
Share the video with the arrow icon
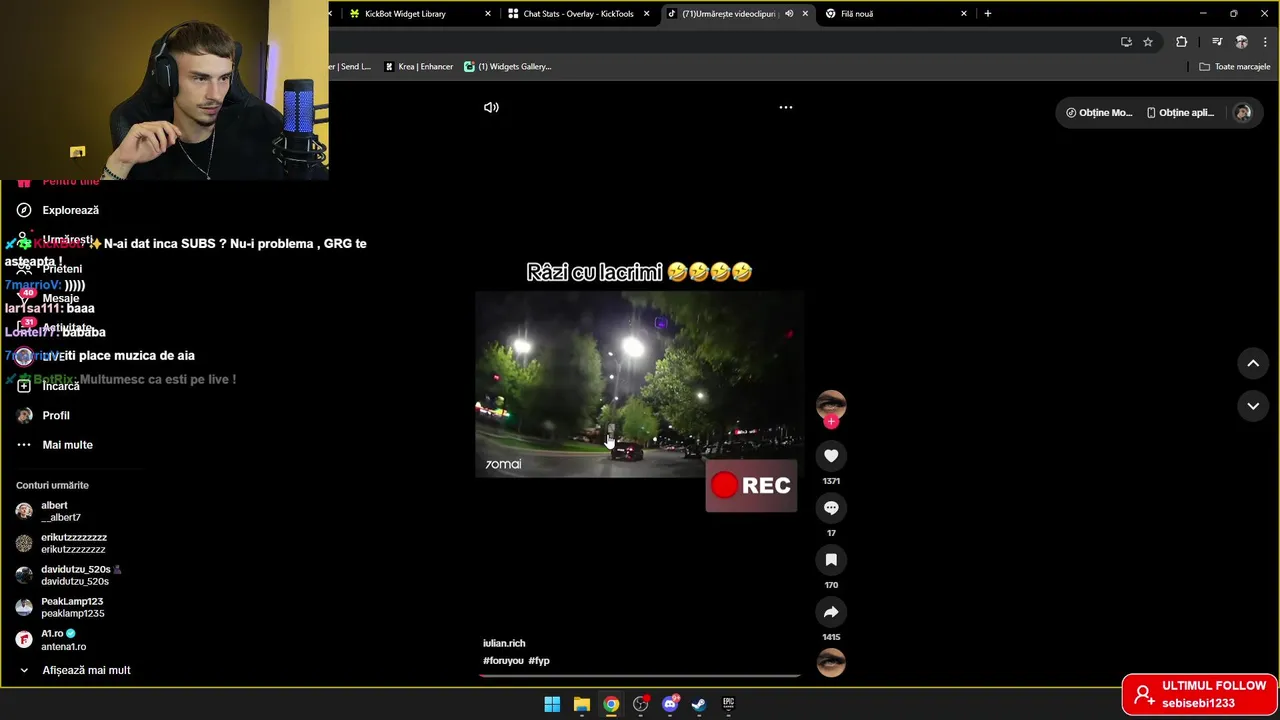[831, 612]
